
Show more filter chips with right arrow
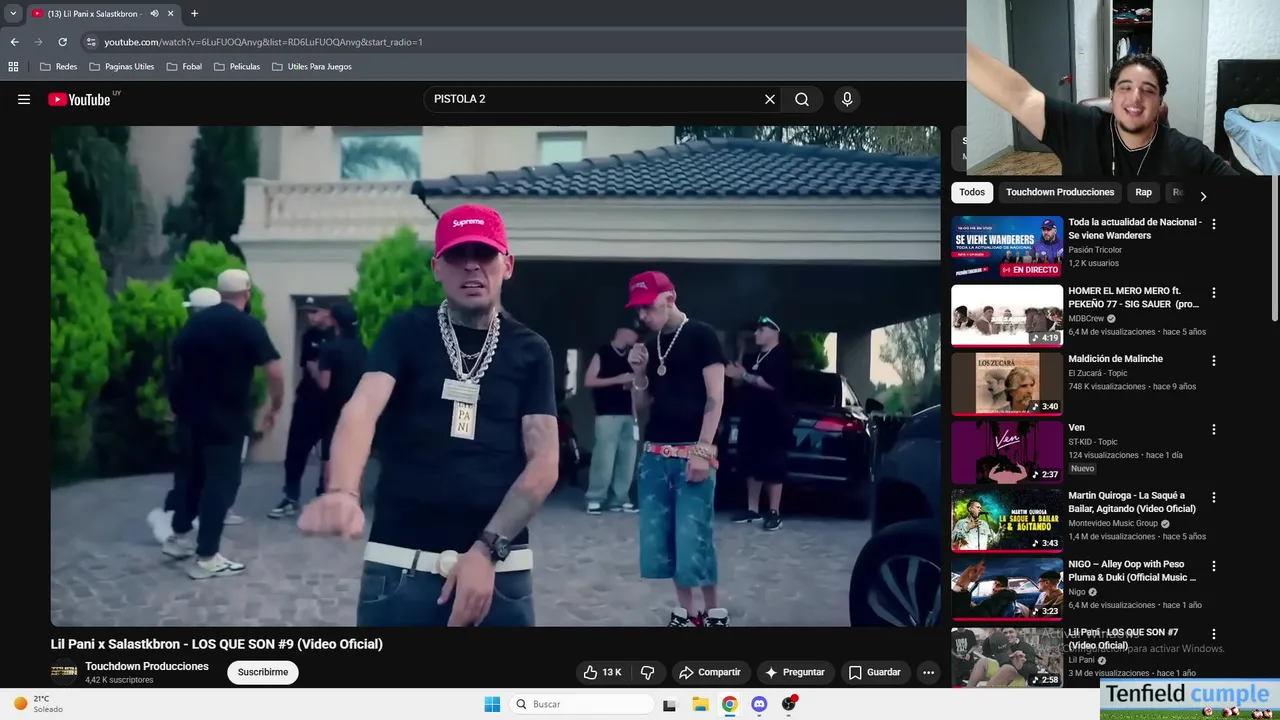pyautogui.click(x=1203, y=196)
